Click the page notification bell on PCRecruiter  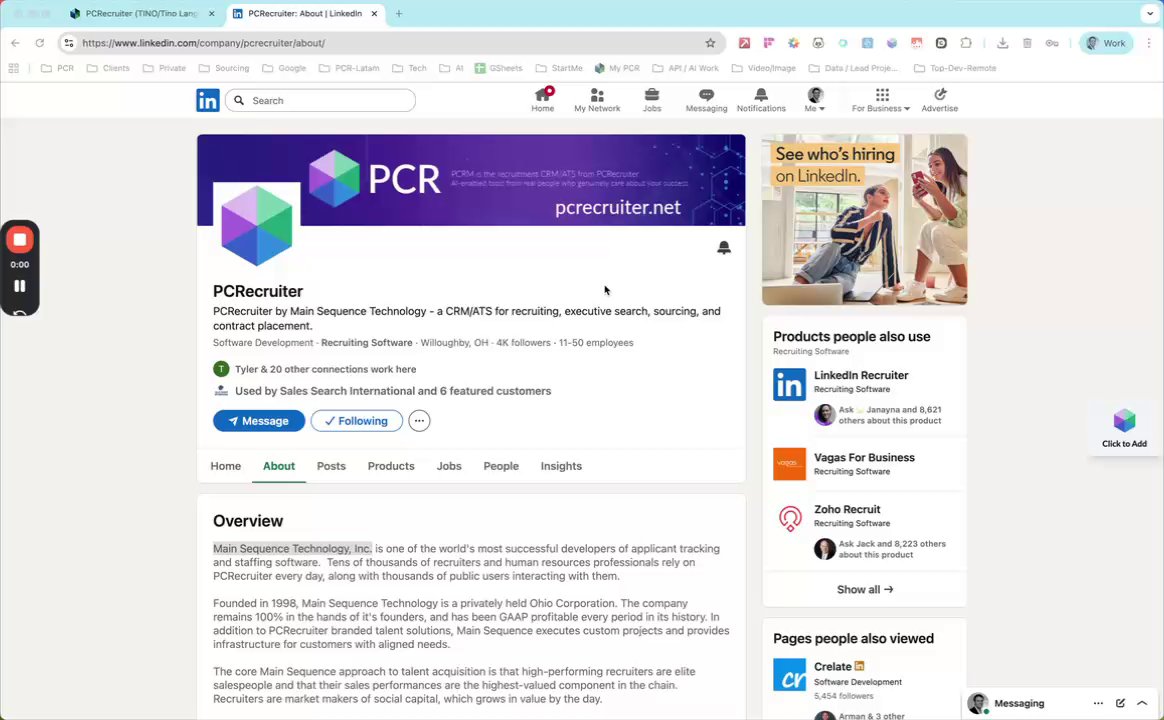tap(724, 247)
